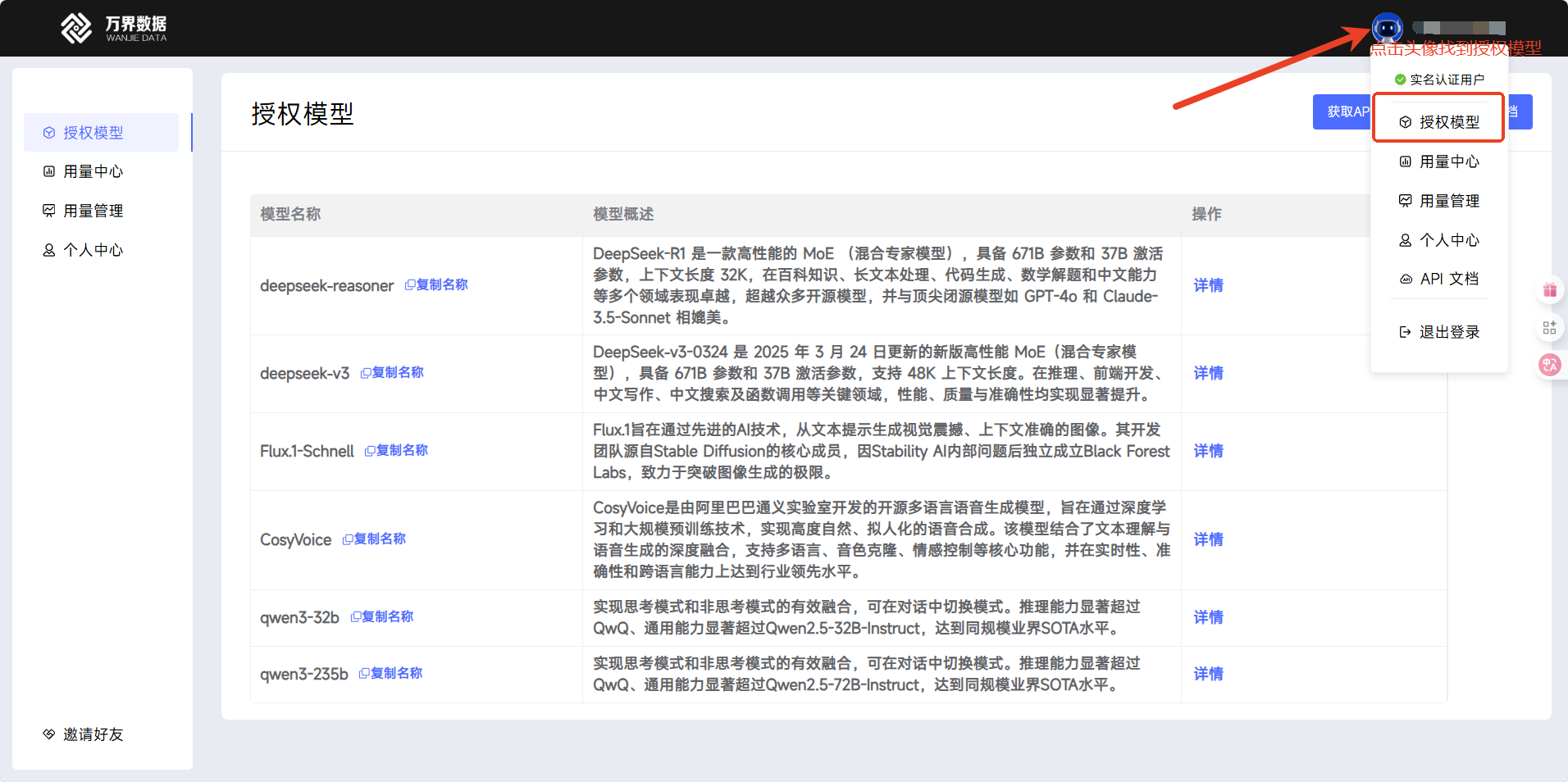Copy the Flux.1-Schnell model name
The image size is (1568, 782).
pos(396,450)
